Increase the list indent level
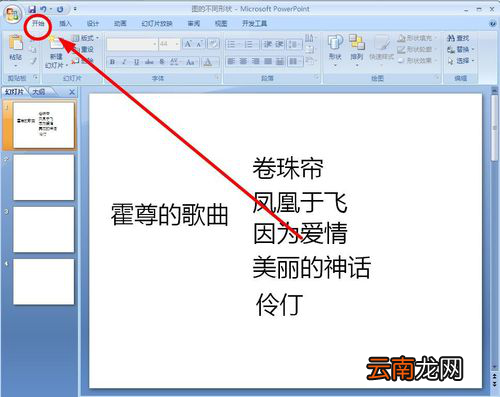Image resolution: width=500 pixels, height=397 pixels. pyautogui.click(x=279, y=44)
